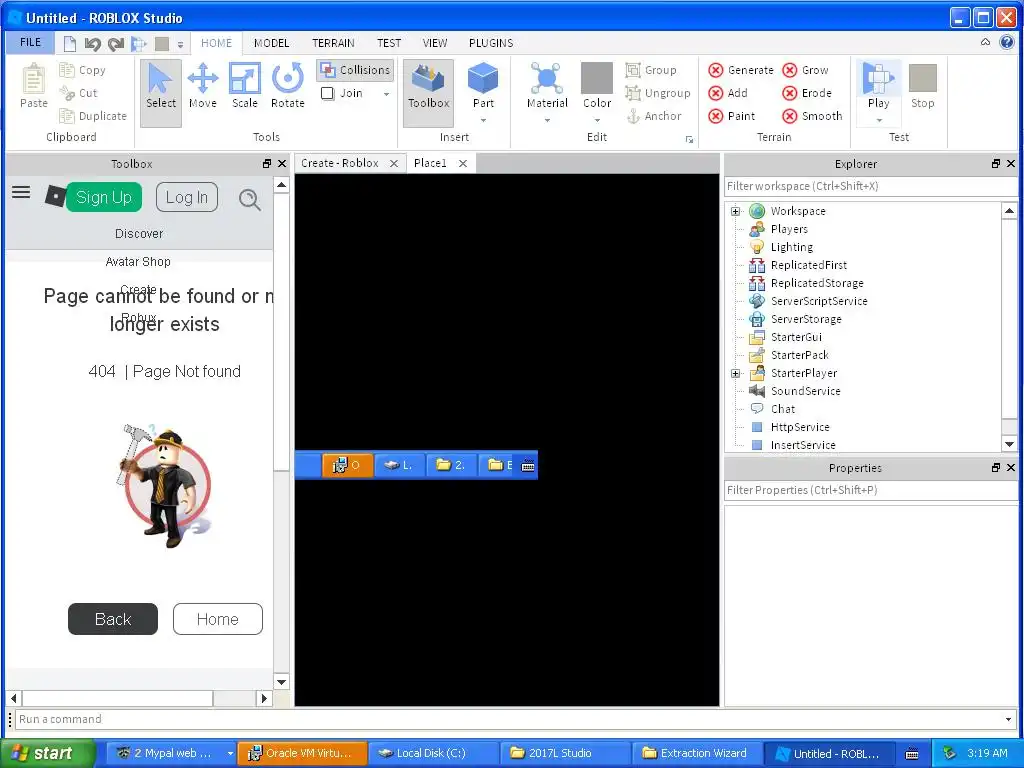Toggle Collisions on or off
The image size is (1024, 768).
[x=355, y=70]
